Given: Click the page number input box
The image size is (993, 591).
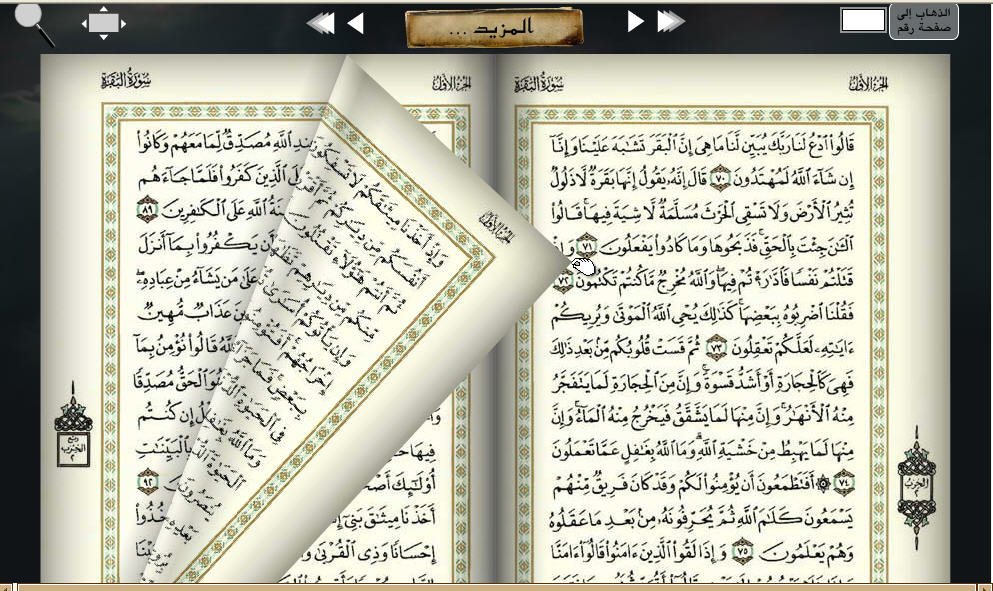Looking at the screenshot, I should point(862,20).
